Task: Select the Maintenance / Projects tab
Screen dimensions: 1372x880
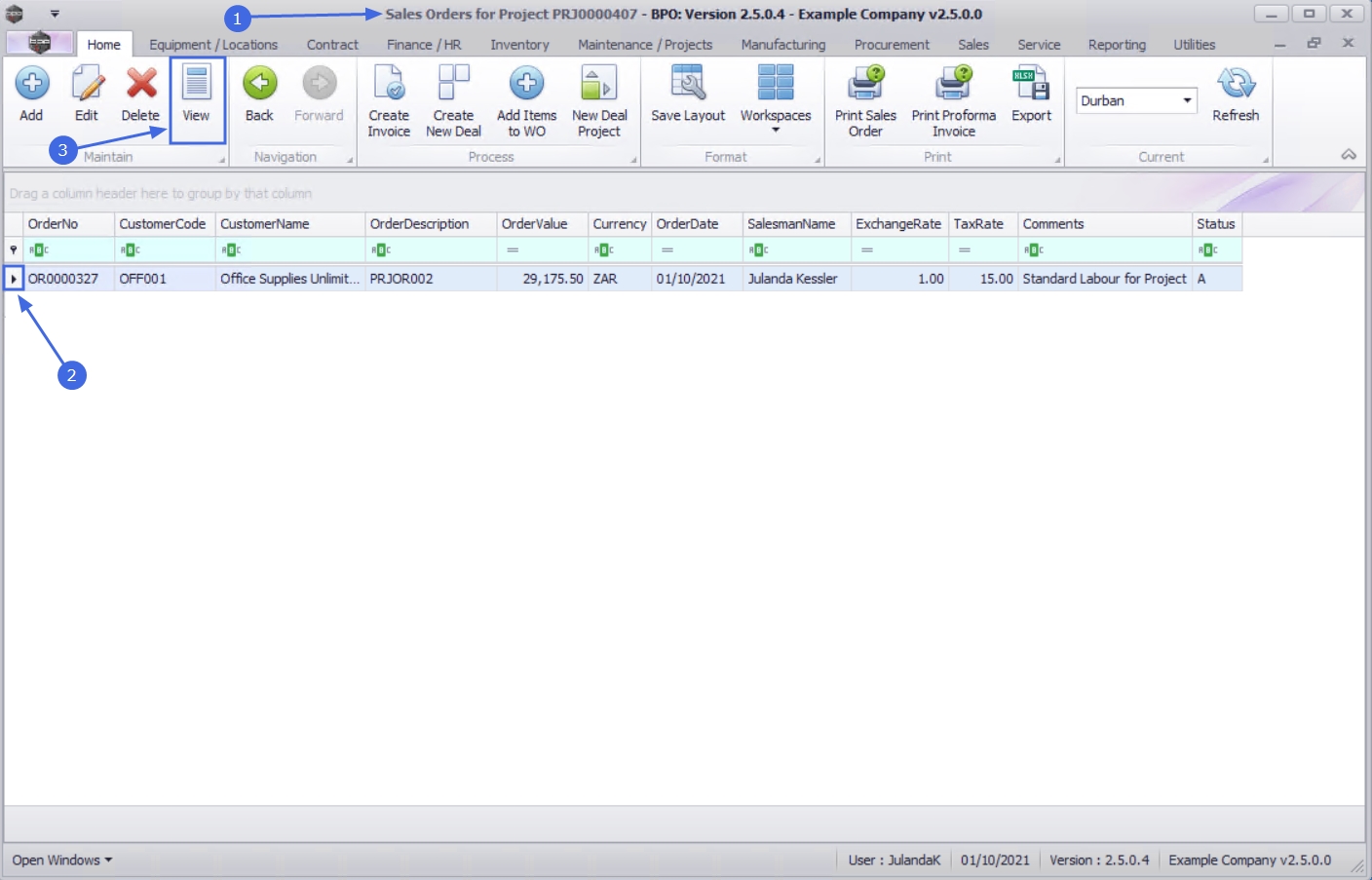Action: [645, 45]
